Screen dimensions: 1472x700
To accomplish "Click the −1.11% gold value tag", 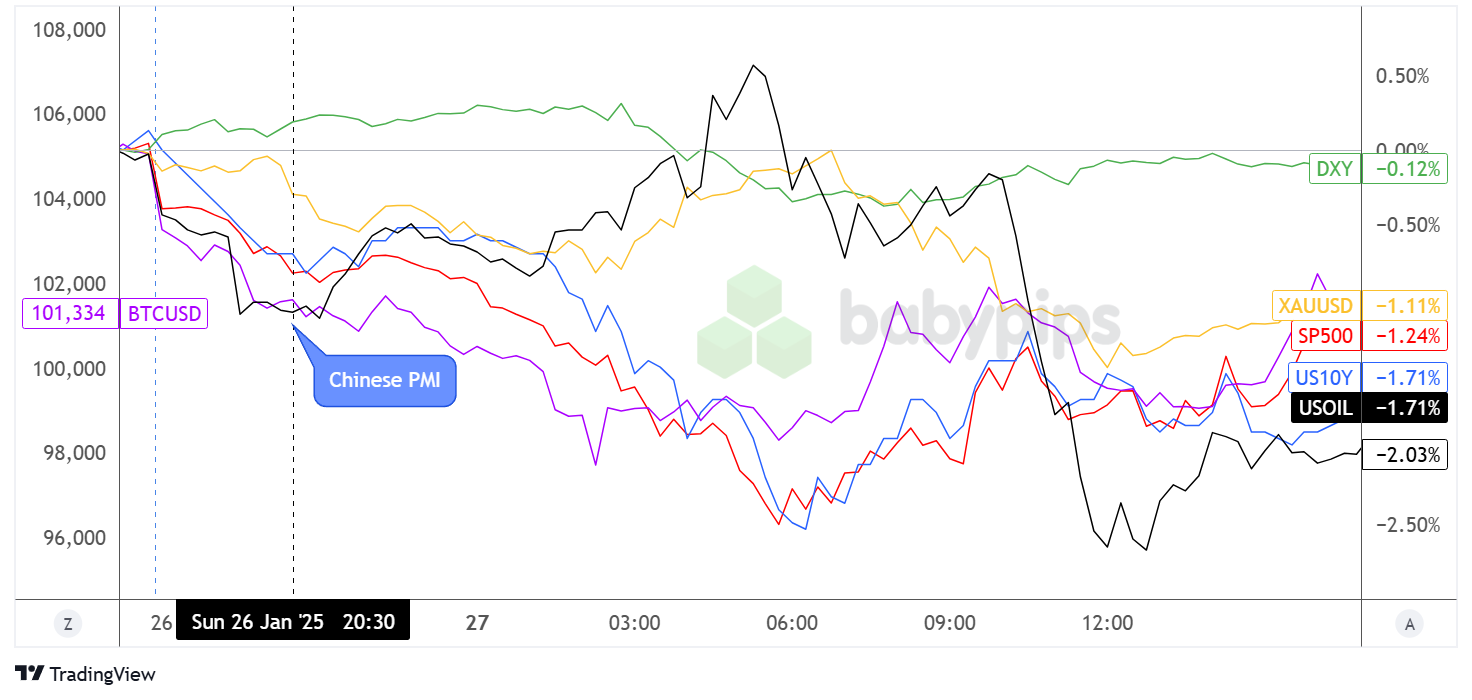I will (1408, 305).
